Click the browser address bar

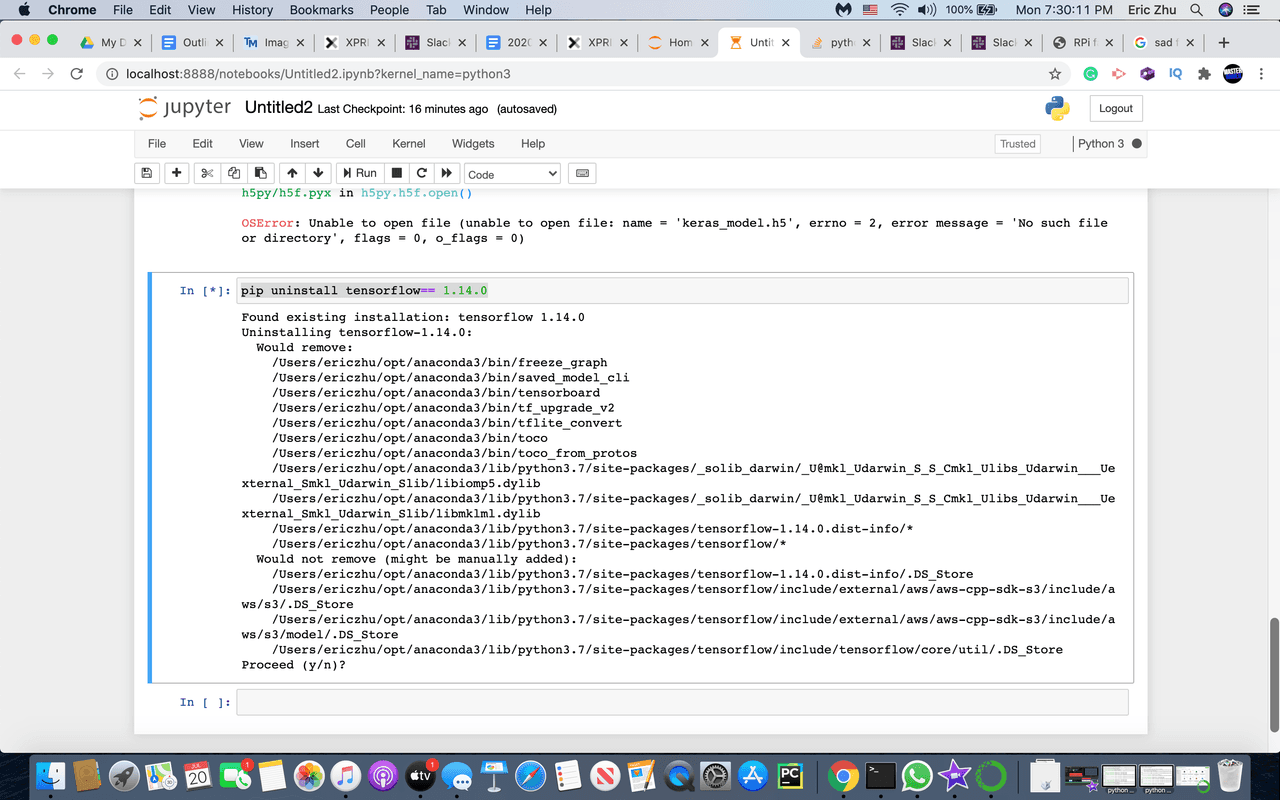[570, 74]
